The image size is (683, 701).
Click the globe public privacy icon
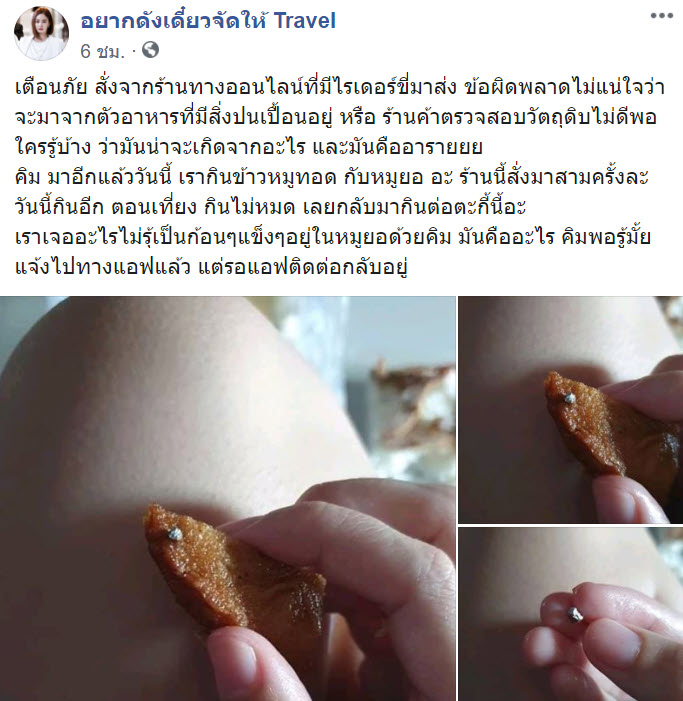151,50
